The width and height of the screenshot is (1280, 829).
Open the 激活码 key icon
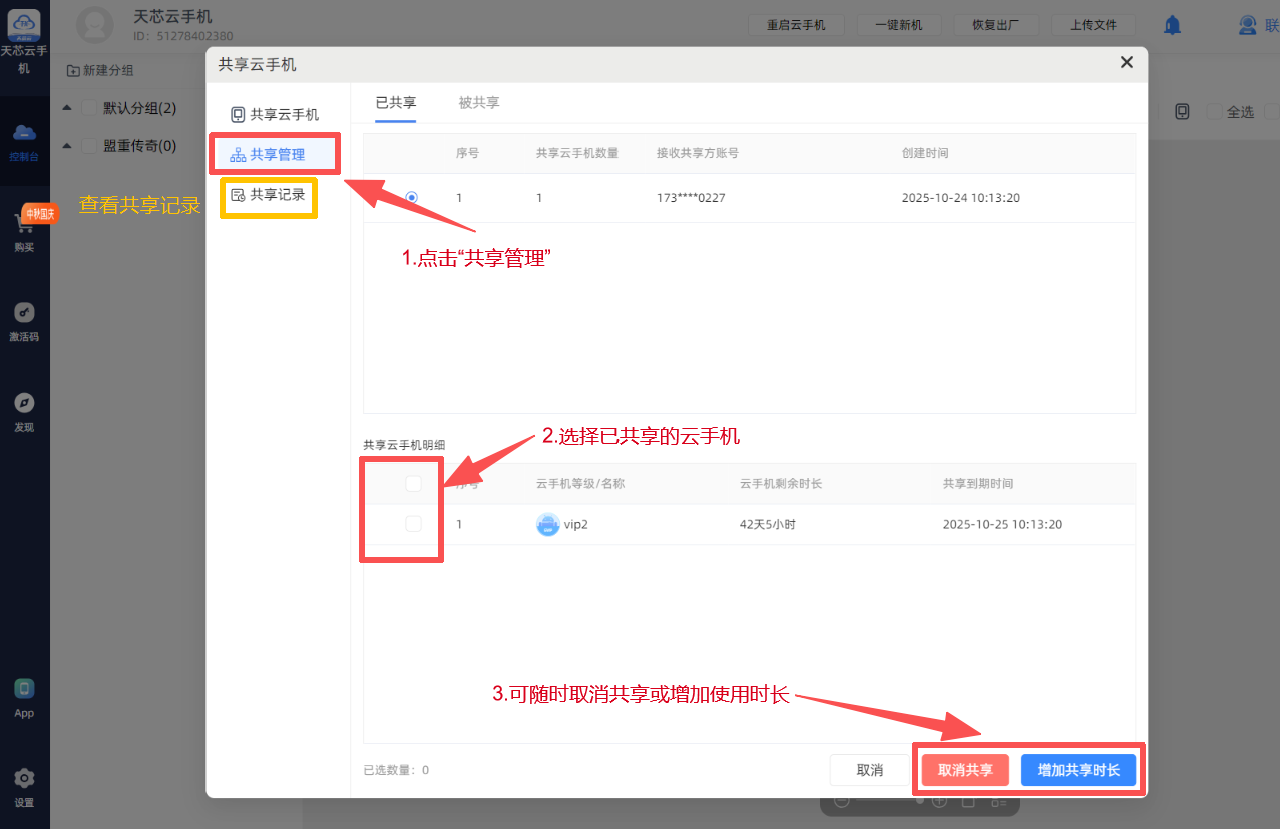[x=25, y=313]
